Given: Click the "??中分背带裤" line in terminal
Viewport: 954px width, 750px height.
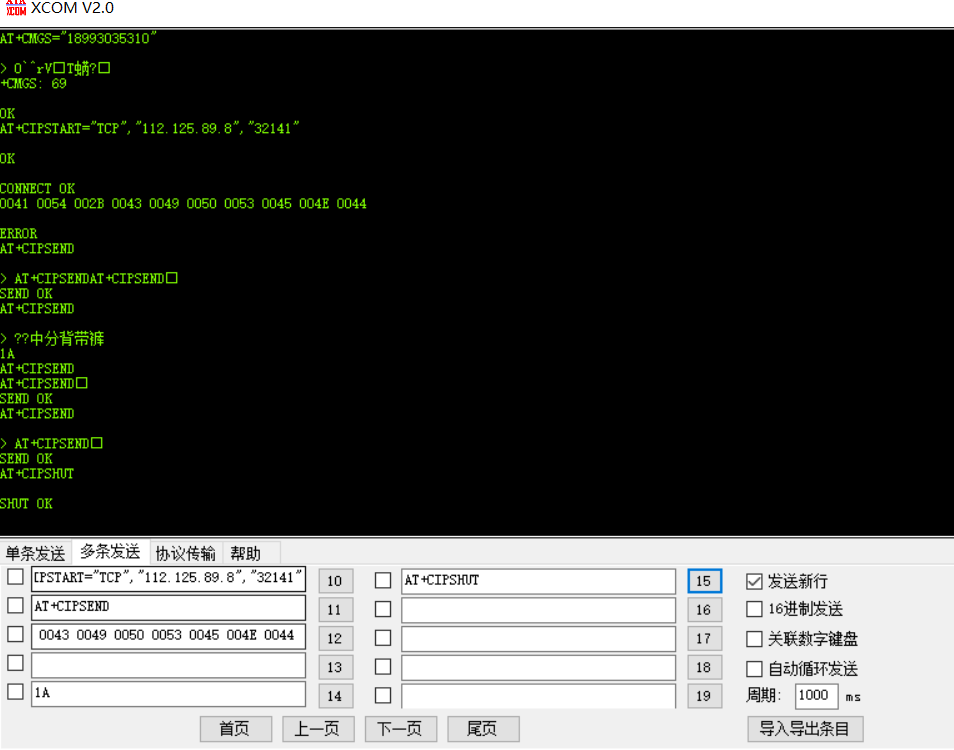Looking at the screenshot, I should [52, 339].
